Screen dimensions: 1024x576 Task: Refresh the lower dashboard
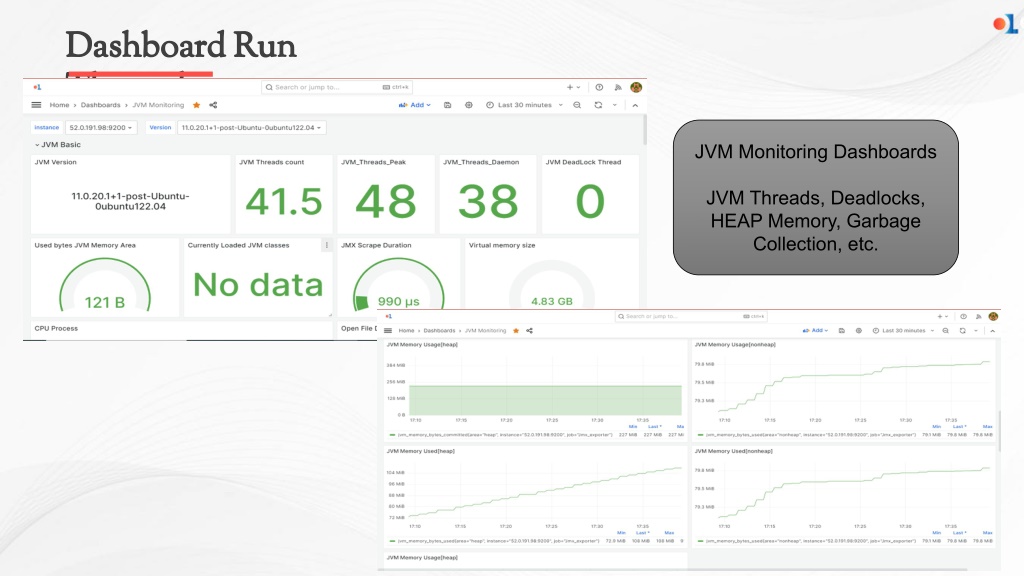[x=963, y=330]
